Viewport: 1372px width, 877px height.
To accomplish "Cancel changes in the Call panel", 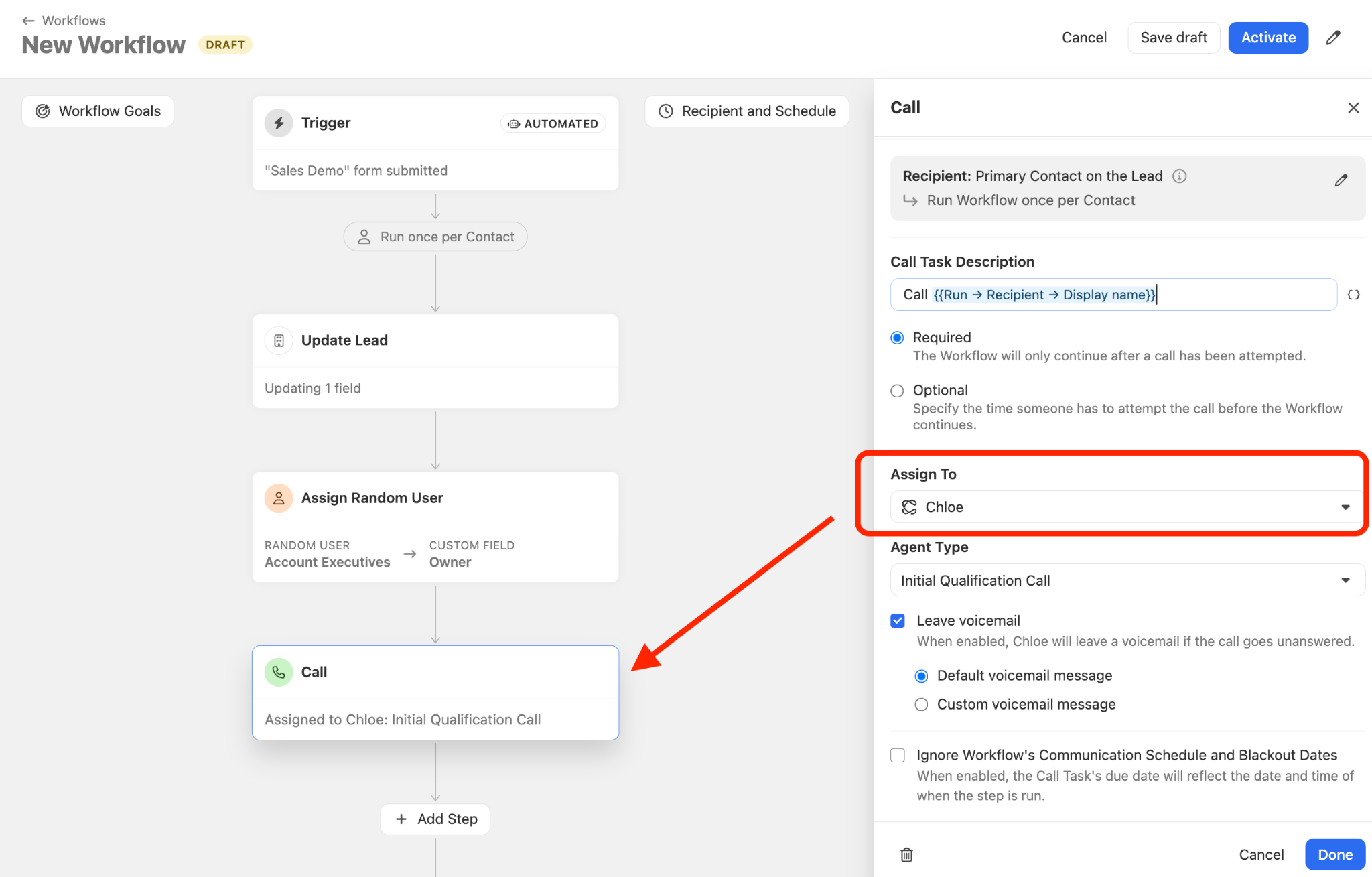I will point(1261,855).
